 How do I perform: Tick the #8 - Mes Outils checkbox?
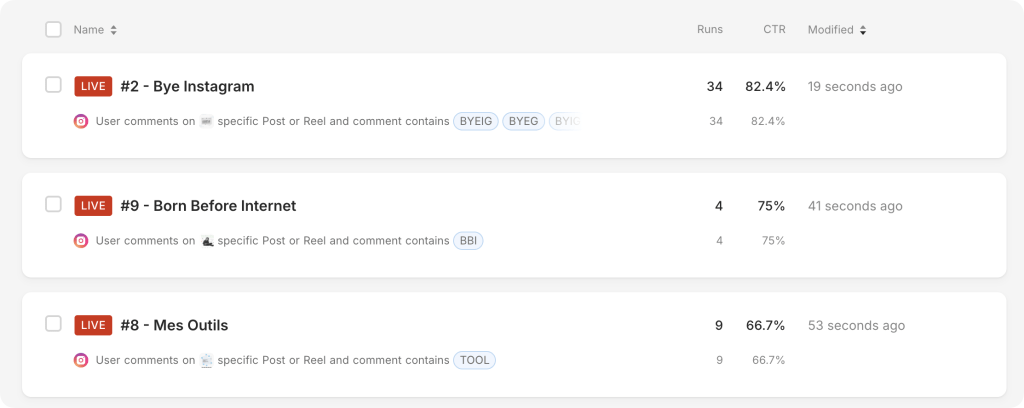click(x=54, y=324)
